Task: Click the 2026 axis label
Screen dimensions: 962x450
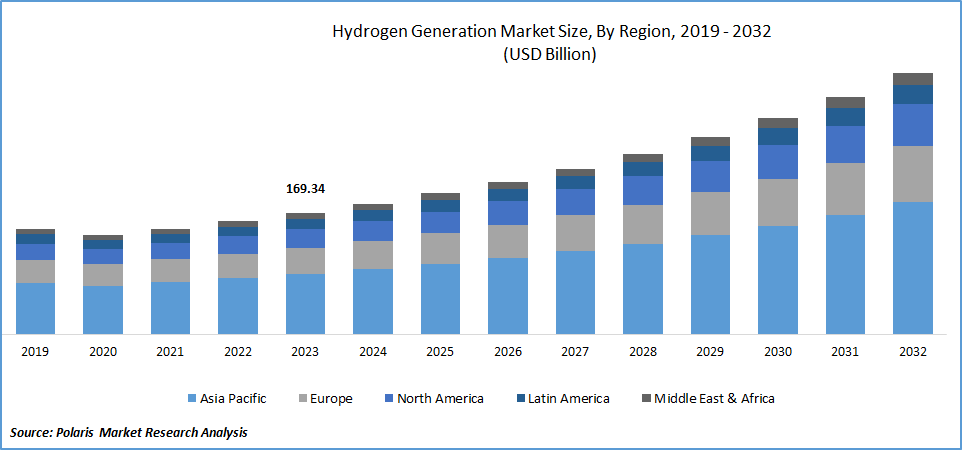Action: tap(507, 352)
